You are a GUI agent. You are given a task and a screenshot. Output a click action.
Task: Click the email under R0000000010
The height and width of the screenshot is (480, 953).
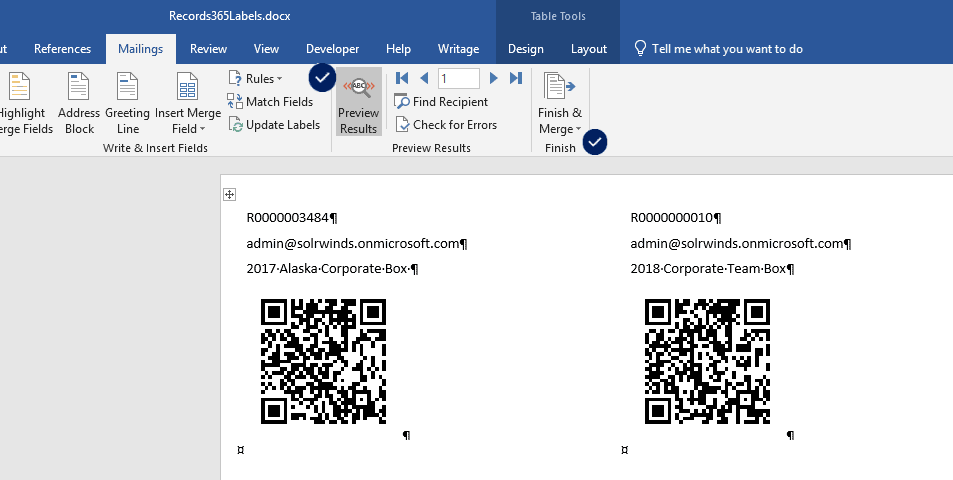click(737, 244)
